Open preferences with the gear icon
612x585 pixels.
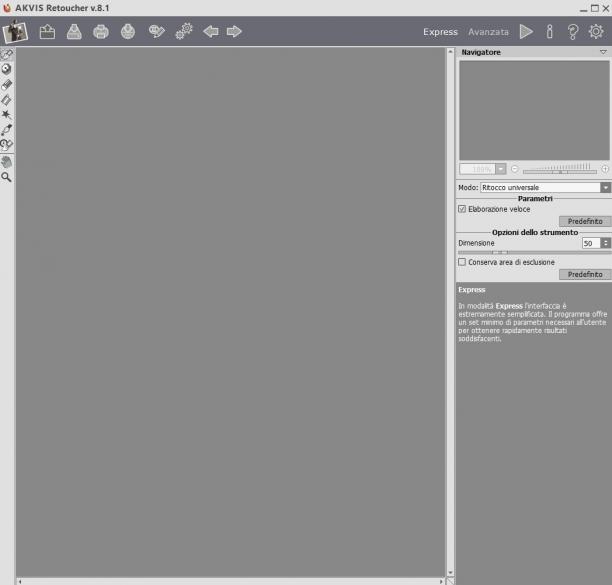tap(596, 32)
